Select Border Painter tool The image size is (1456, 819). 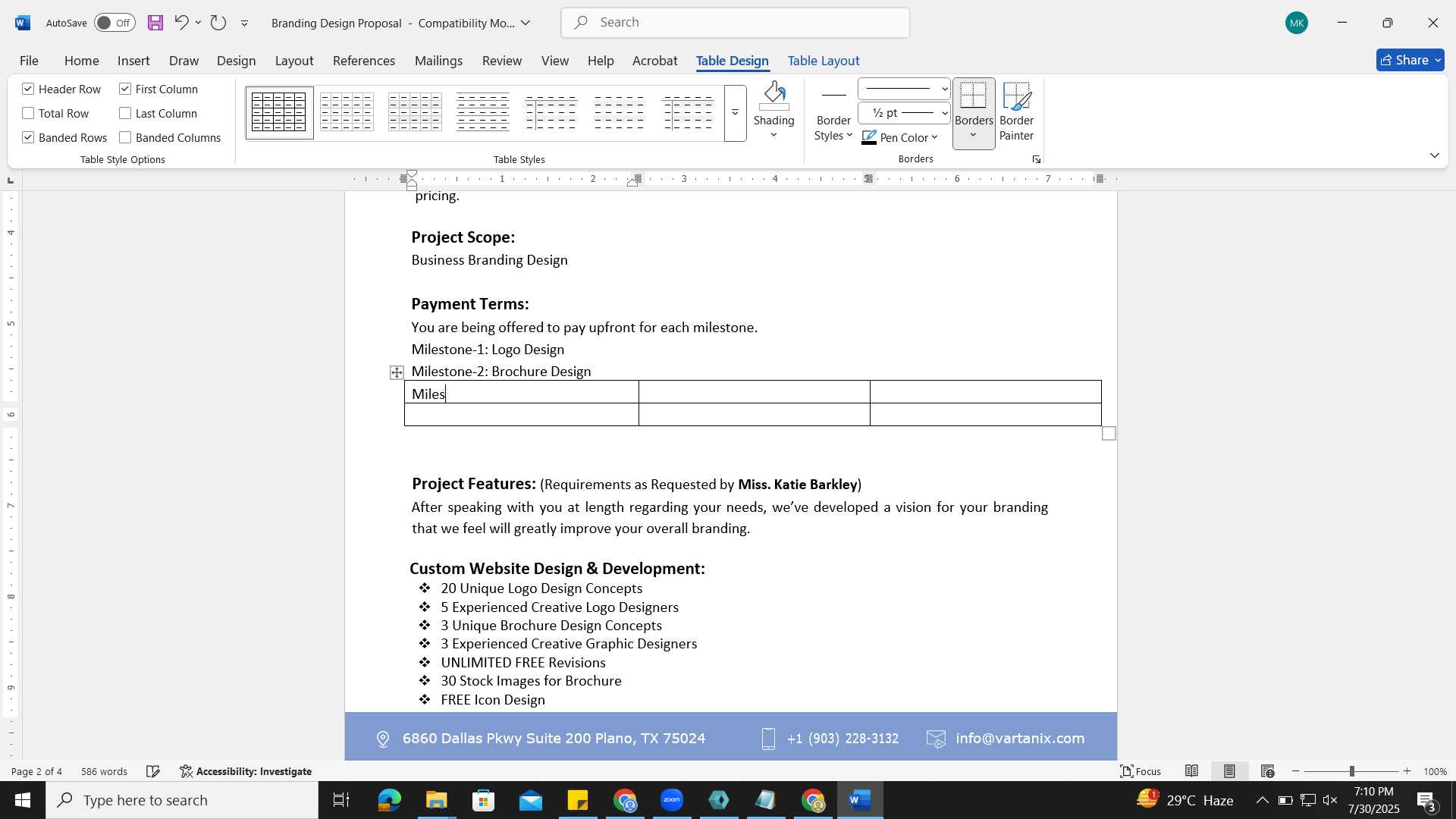point(1016,111)
